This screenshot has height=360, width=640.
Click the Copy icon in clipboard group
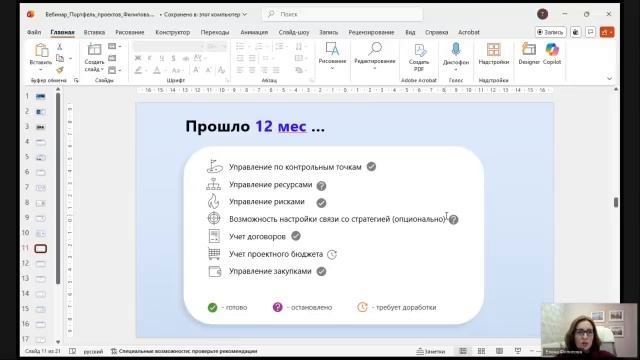click(60, 58)
